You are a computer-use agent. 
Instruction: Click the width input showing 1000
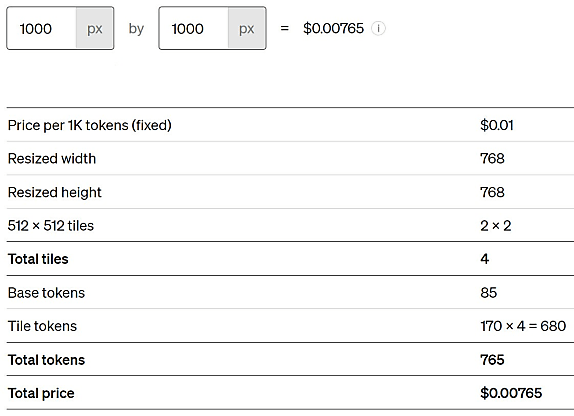(41, 28)
